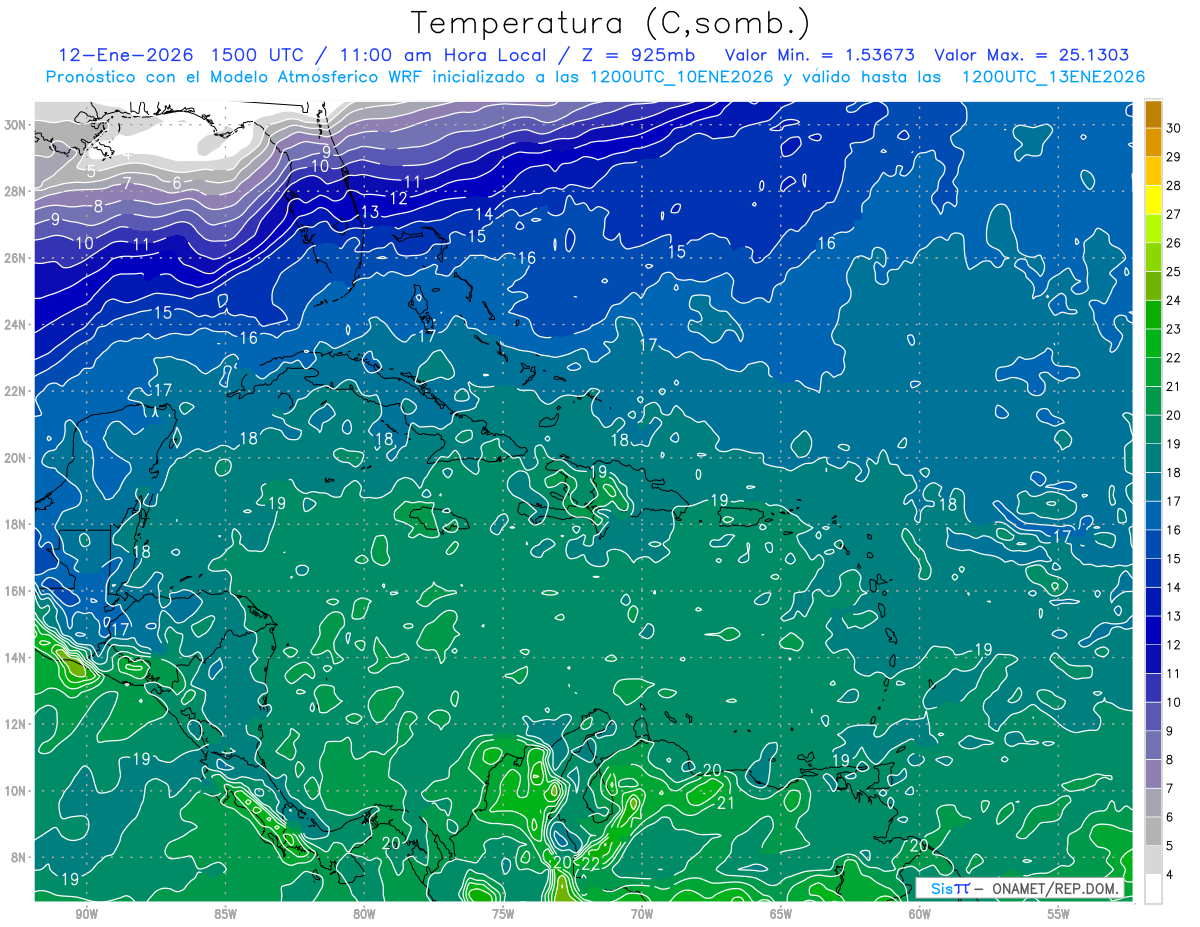Click the contour label 12 on the map
Image resolution: width=1200 pixels, height=927 pixels.
point(398,198)
